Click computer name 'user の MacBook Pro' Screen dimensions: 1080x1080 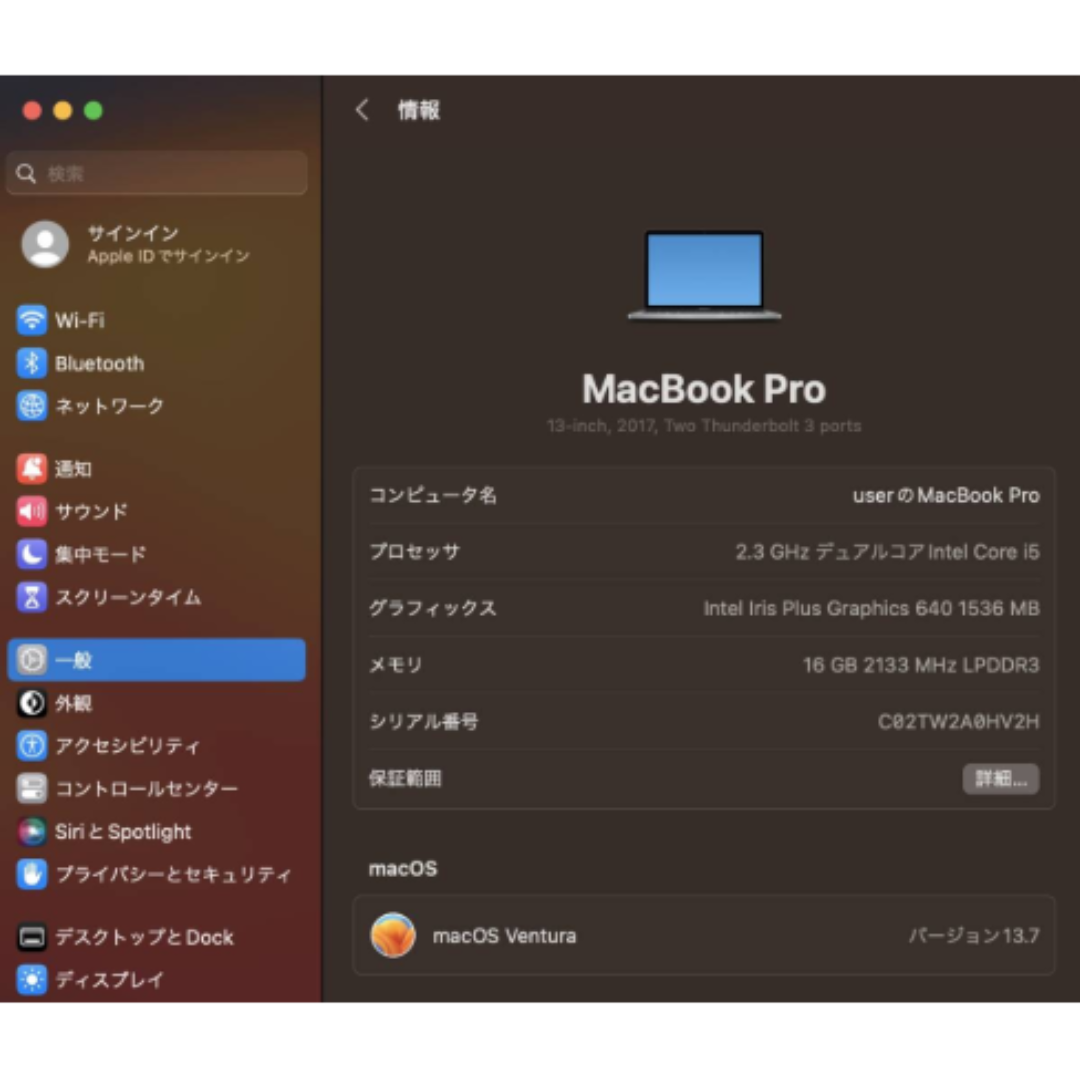click(x=946, y=495)
